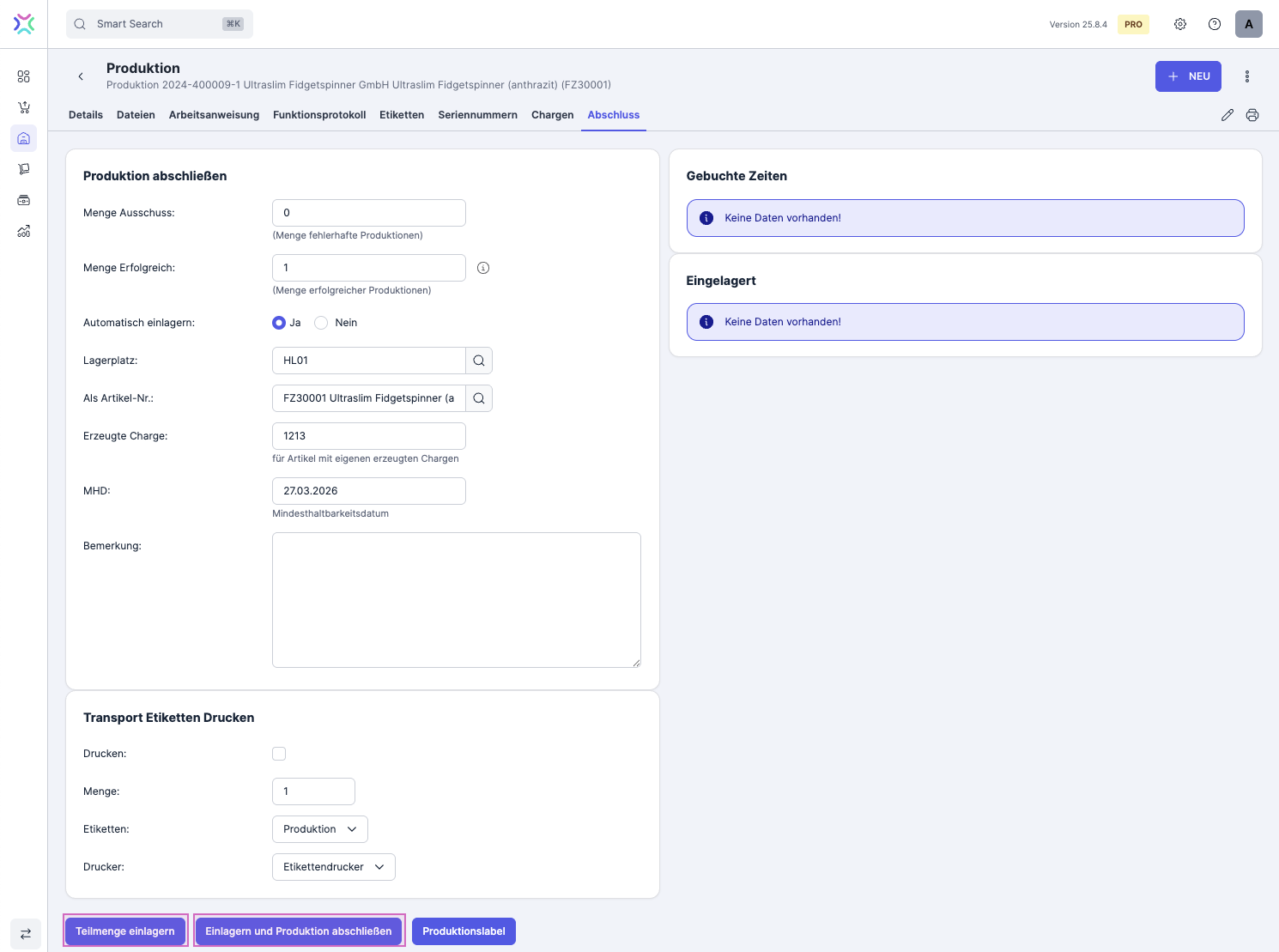Select the Nein radio button
Viewport: 1279px width, 952px height.
coord(321,323)
